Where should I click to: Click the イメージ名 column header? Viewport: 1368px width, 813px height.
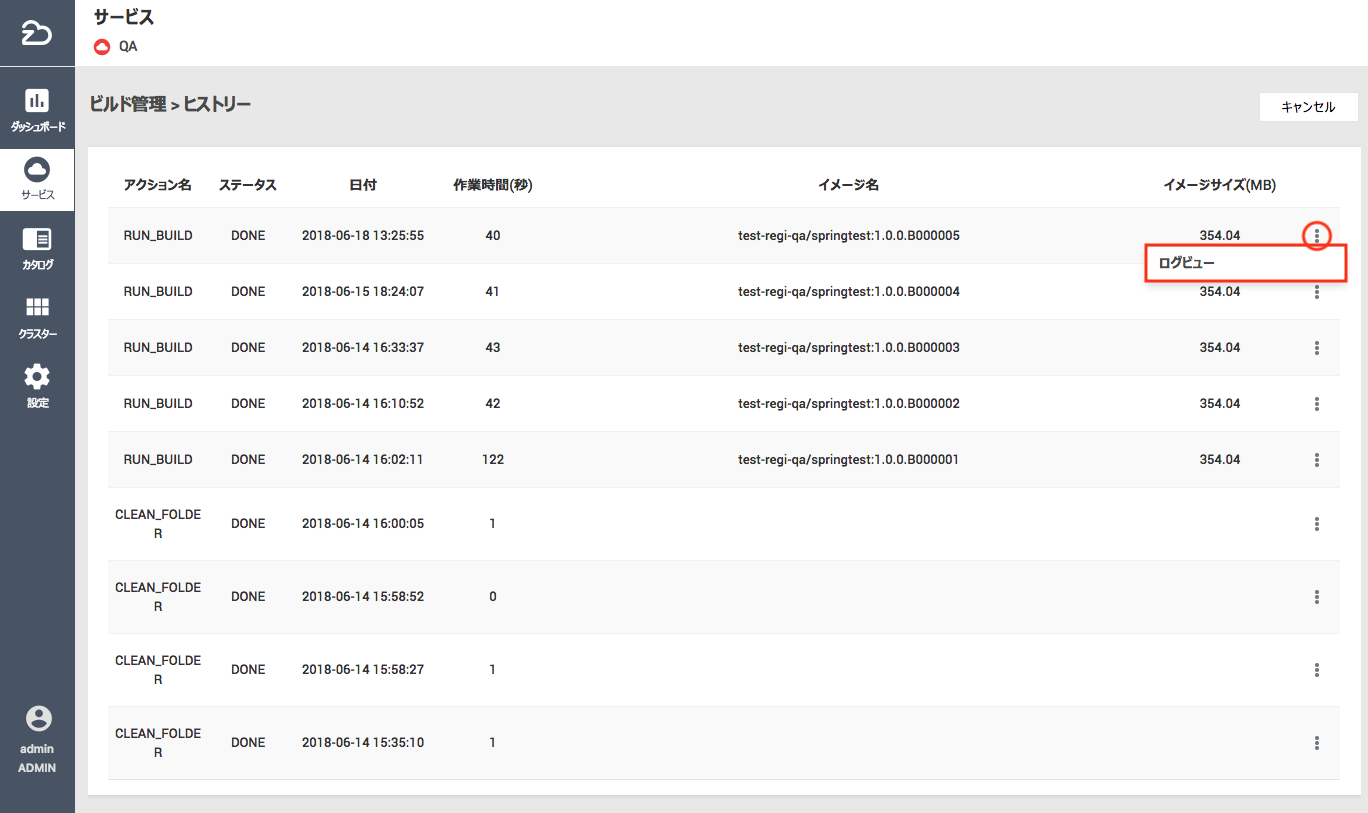(848, 185)
